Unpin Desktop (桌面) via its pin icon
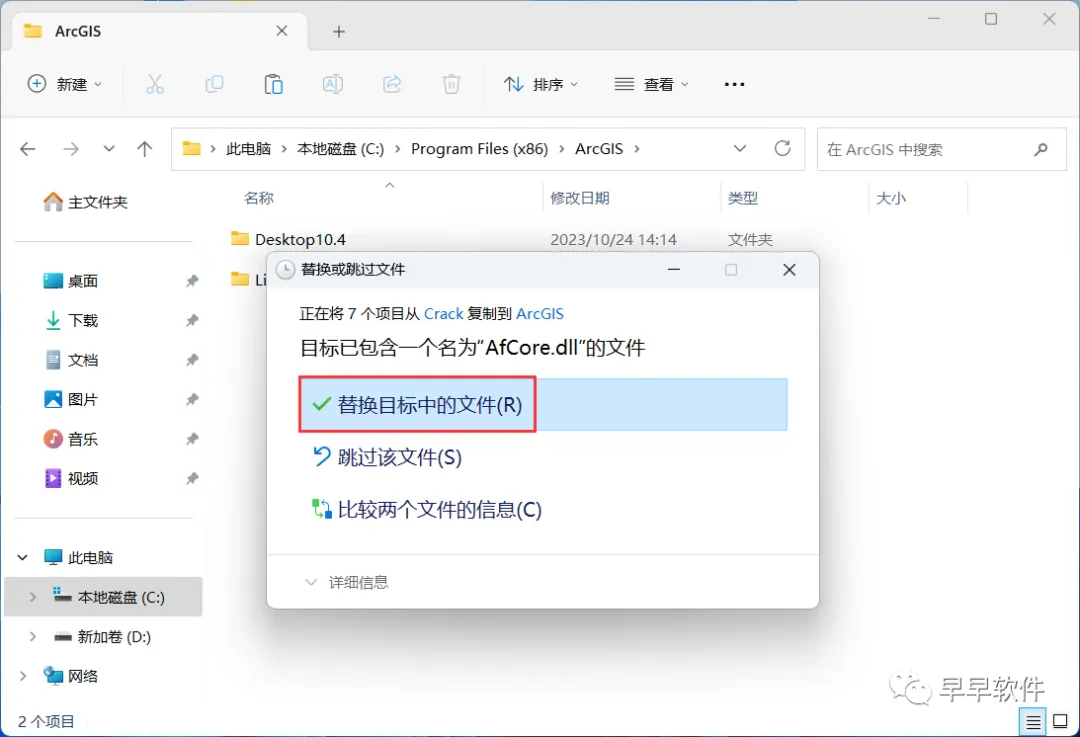The width and height of the screenshot is (1080, 737). tap(192, 281)
